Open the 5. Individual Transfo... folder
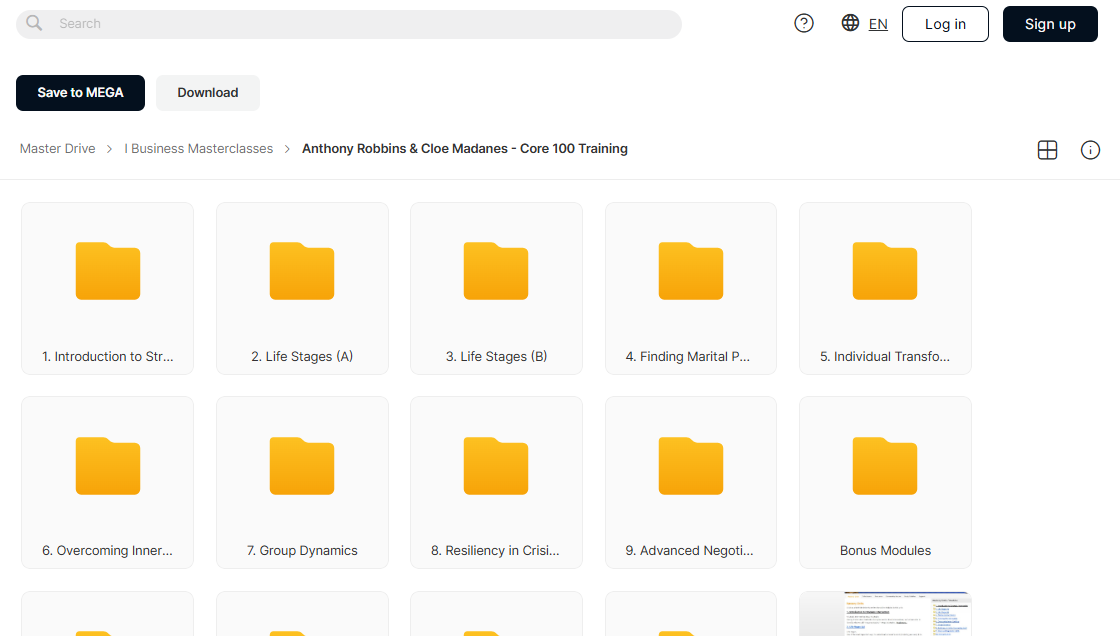The height and width of the screenshot is (636, 1120). [885, 289]
